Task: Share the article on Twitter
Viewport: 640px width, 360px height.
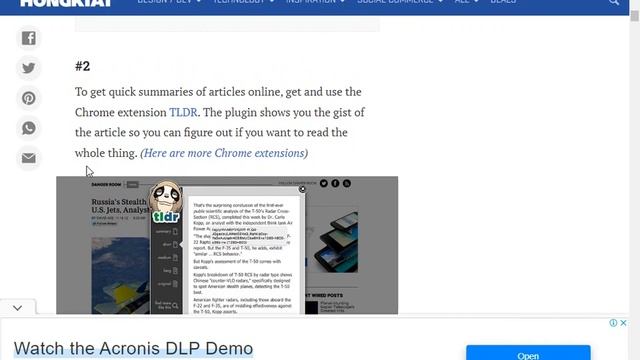Action: point(29,68)
